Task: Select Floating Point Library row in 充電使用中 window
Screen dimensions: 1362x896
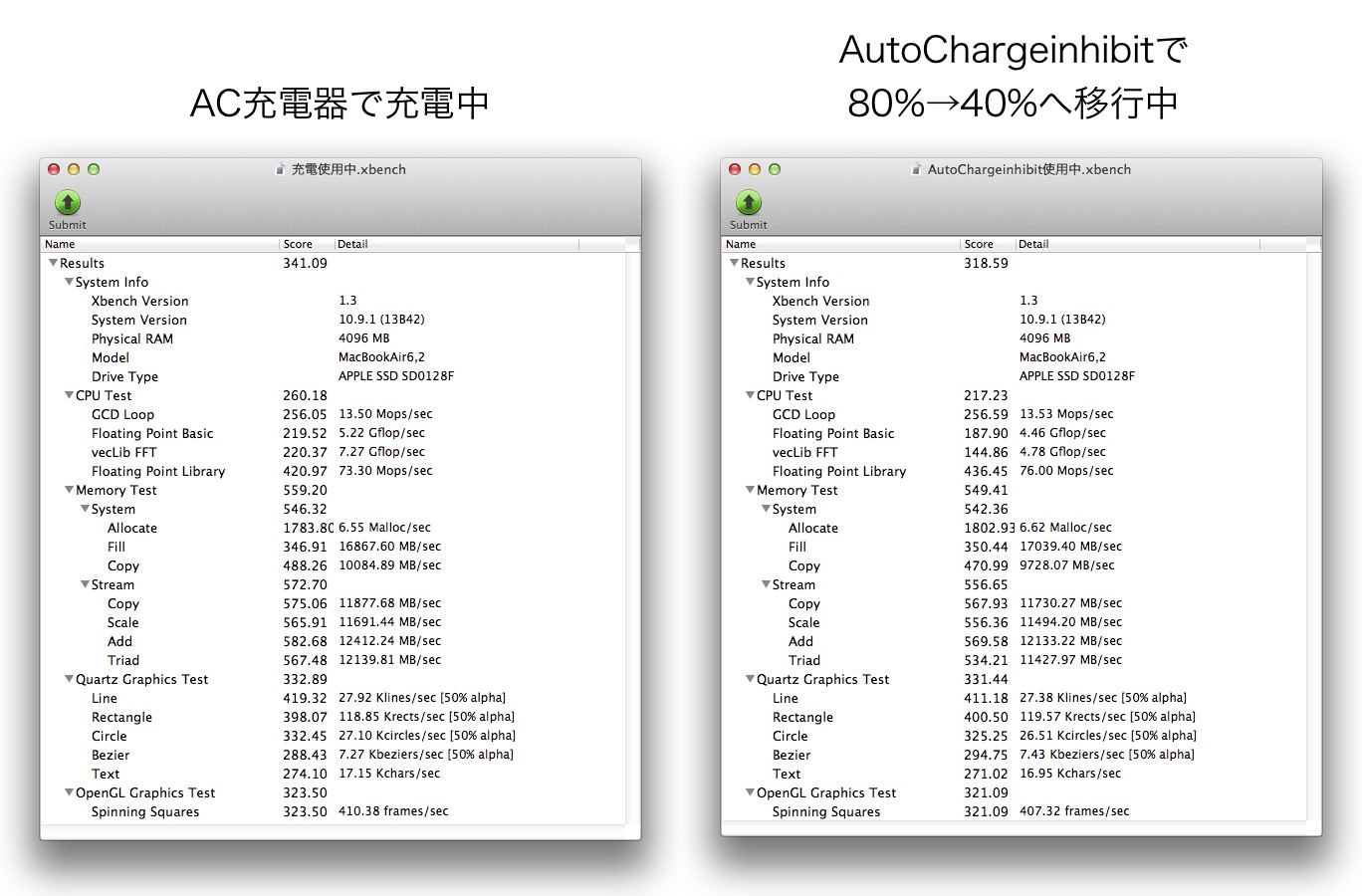Action: [334, 471]
